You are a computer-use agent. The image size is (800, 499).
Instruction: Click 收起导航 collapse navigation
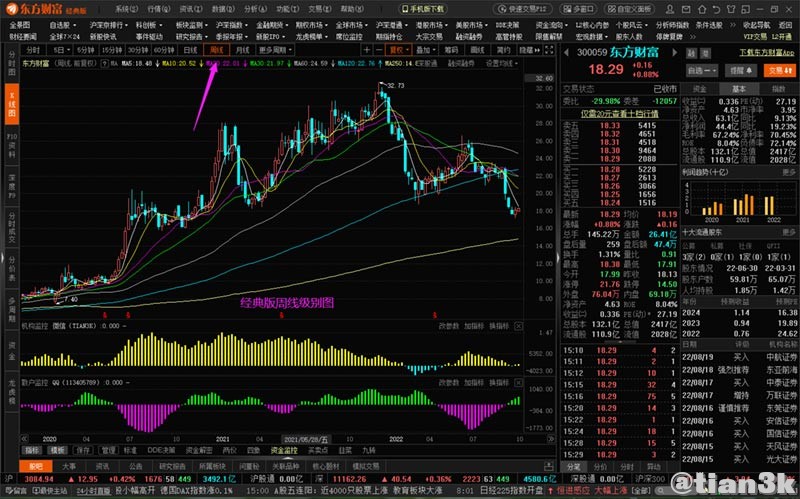pyautogui.click(x=756, y=25)
